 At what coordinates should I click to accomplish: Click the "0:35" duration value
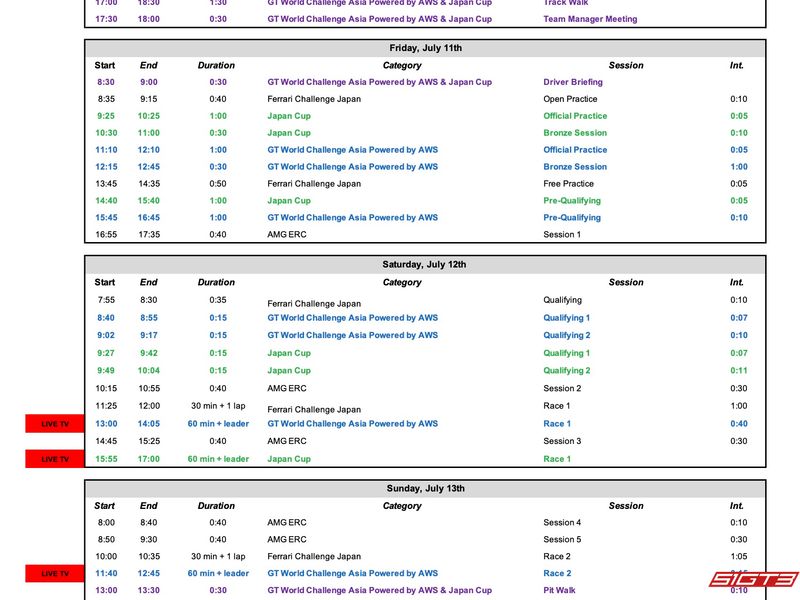pyautogui.click(x=218, y=300)
